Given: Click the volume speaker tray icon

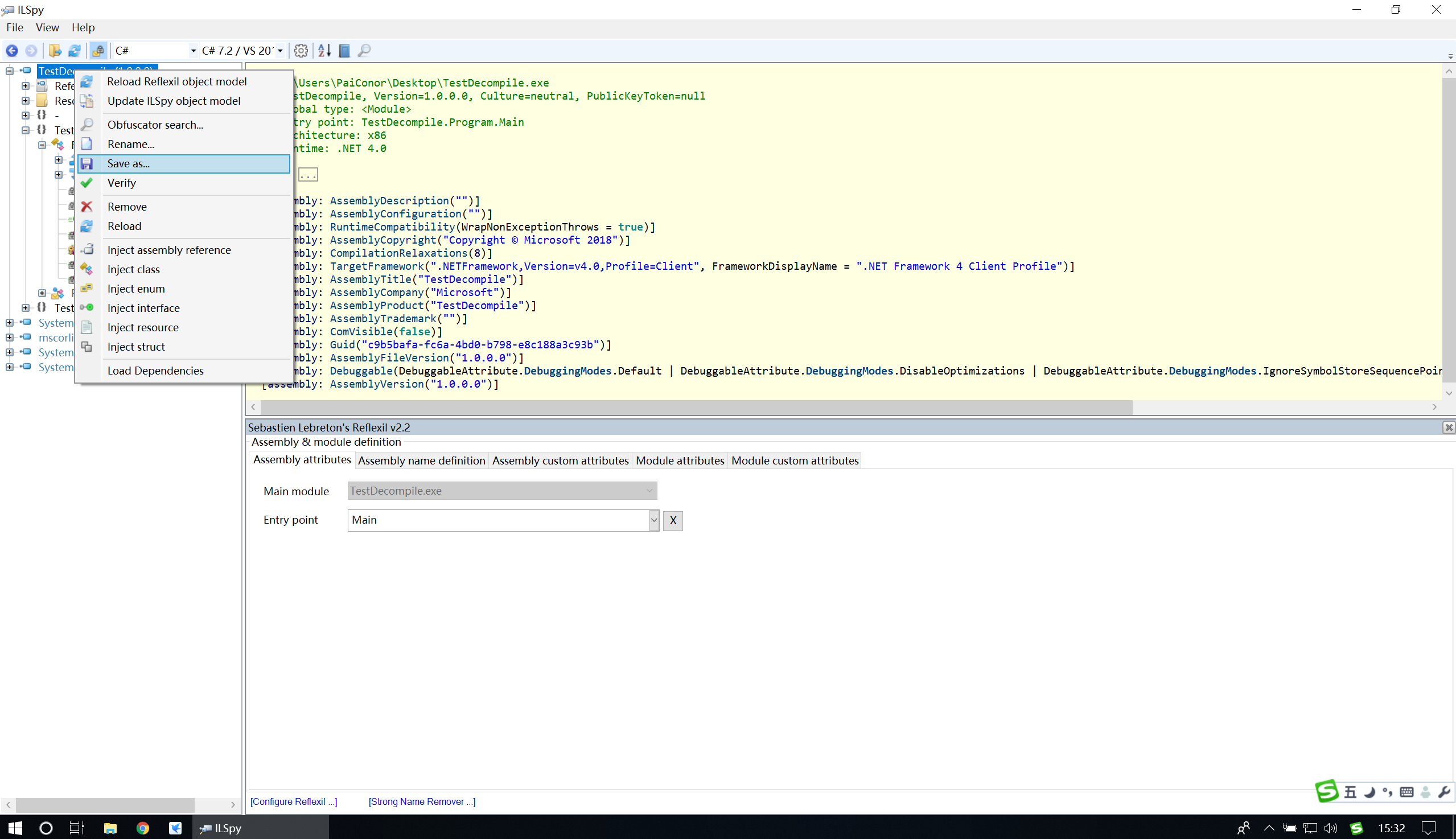Looking at the screenshot, I should click(1330, 828).
